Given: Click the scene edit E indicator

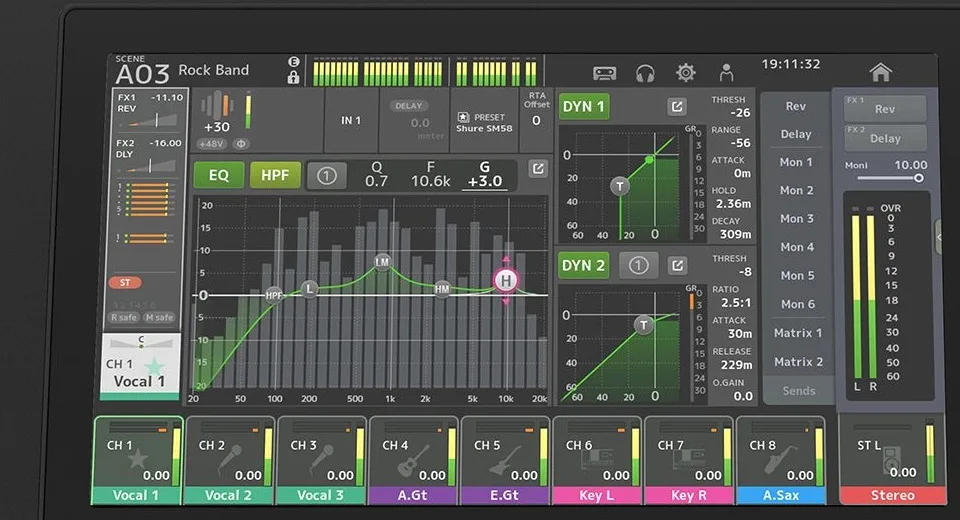Looking at the screenshot, I should (293, 61).
